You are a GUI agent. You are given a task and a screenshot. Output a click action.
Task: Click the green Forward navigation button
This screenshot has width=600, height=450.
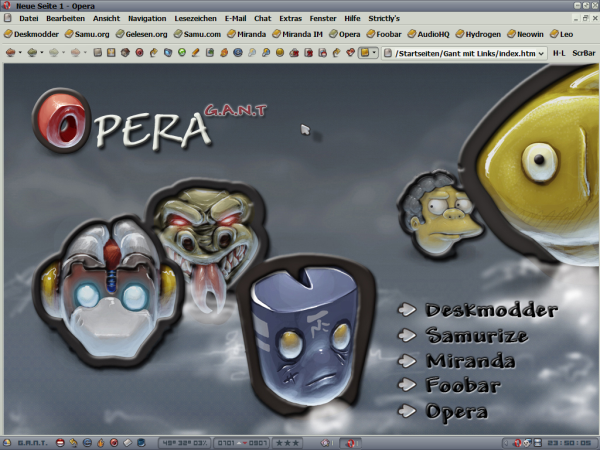pyautogui.click(x=32, y=53)
